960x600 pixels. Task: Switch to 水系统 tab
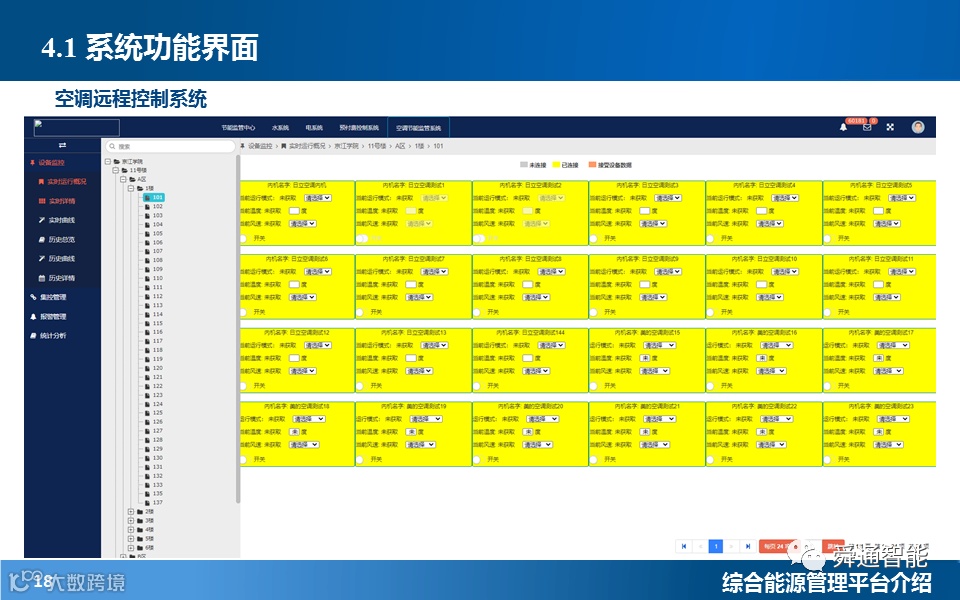coord(280,127)
